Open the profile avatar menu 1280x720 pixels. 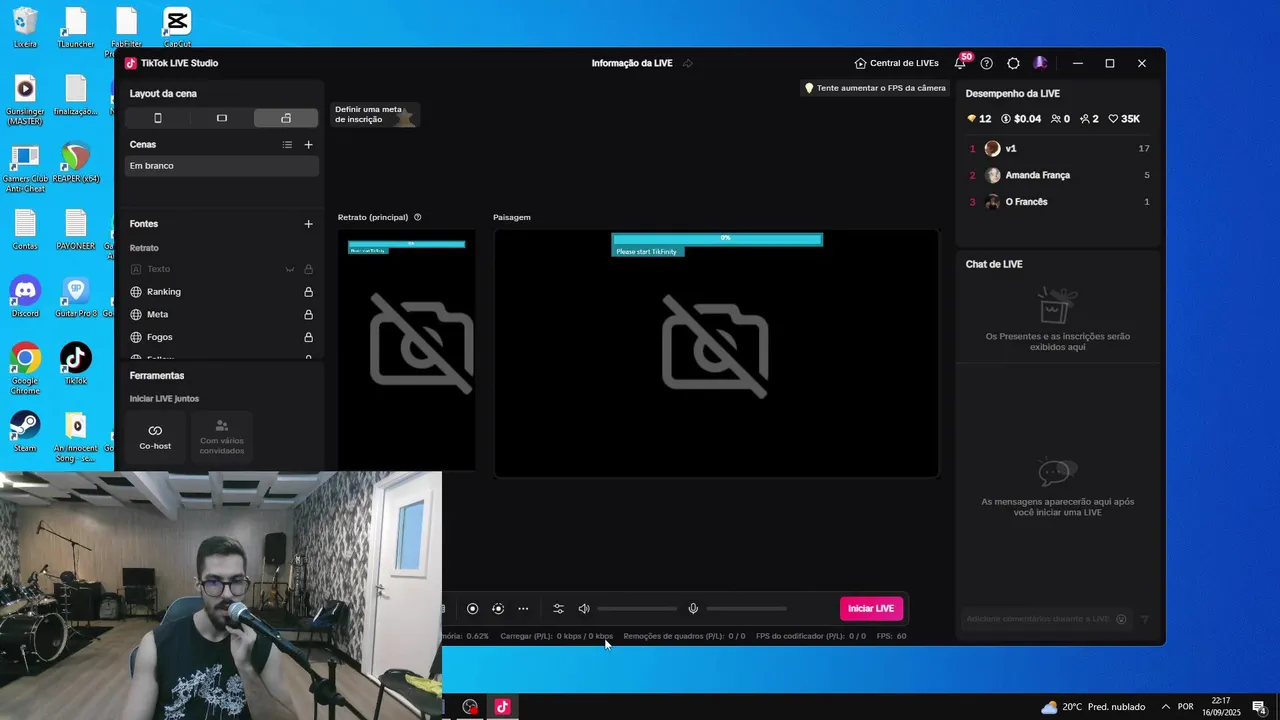click(1040, 63)
